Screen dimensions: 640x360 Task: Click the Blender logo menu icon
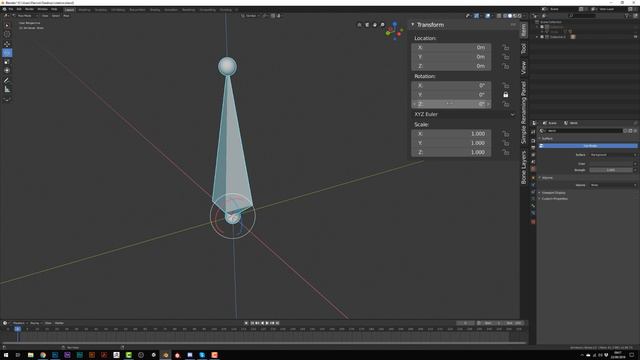(4, 9)
